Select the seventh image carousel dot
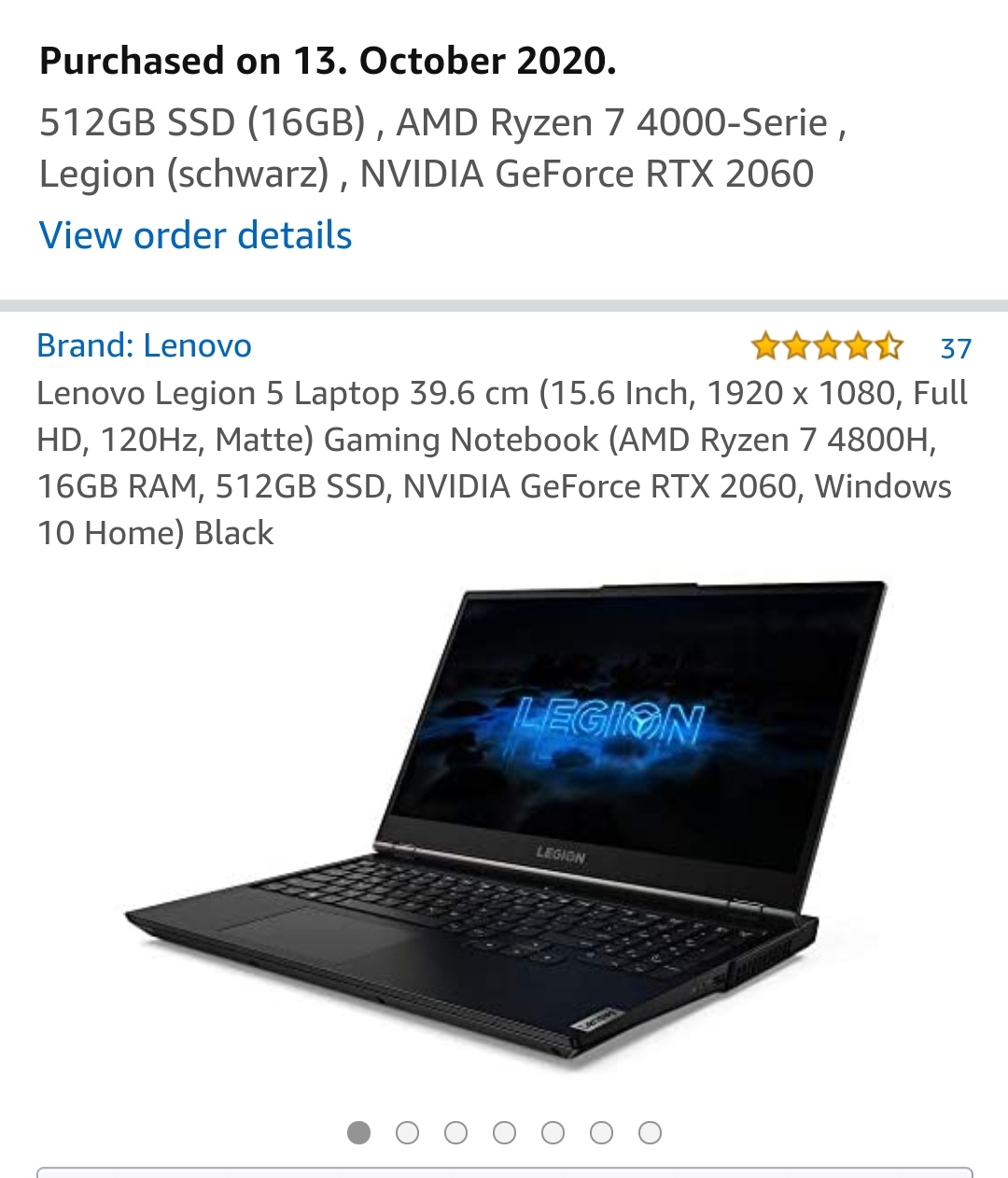 click(650, 1132)
